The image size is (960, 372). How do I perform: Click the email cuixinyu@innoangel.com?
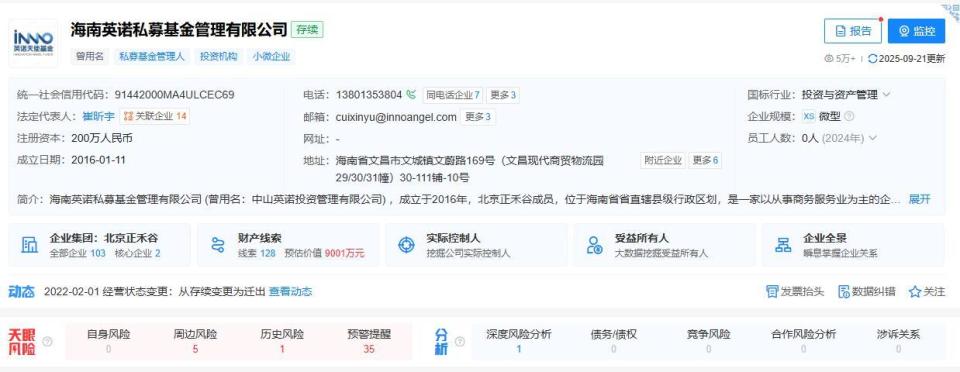(x=396, y=117)
